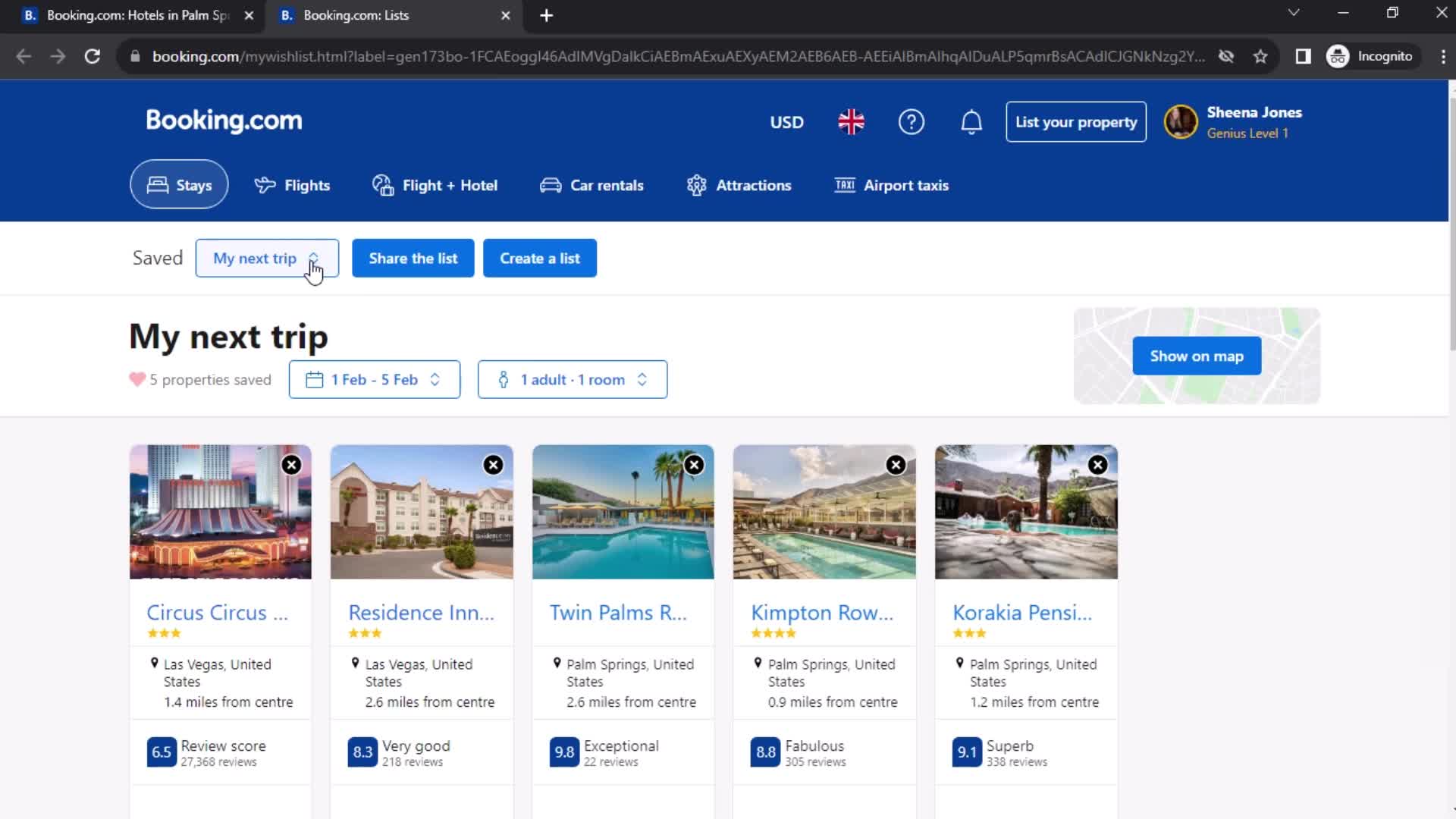Expand the 1 adult 1 room selector
1456x819 pixels.
point(572,379)
